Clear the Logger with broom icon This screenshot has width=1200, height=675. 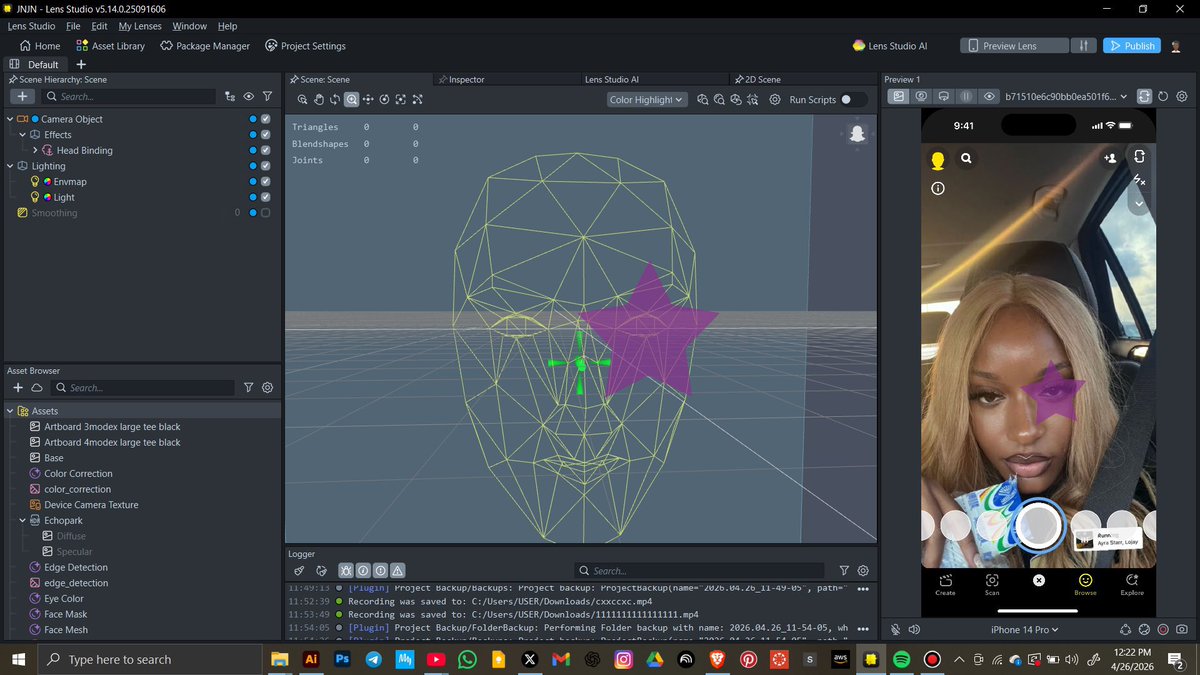point(299,570)
